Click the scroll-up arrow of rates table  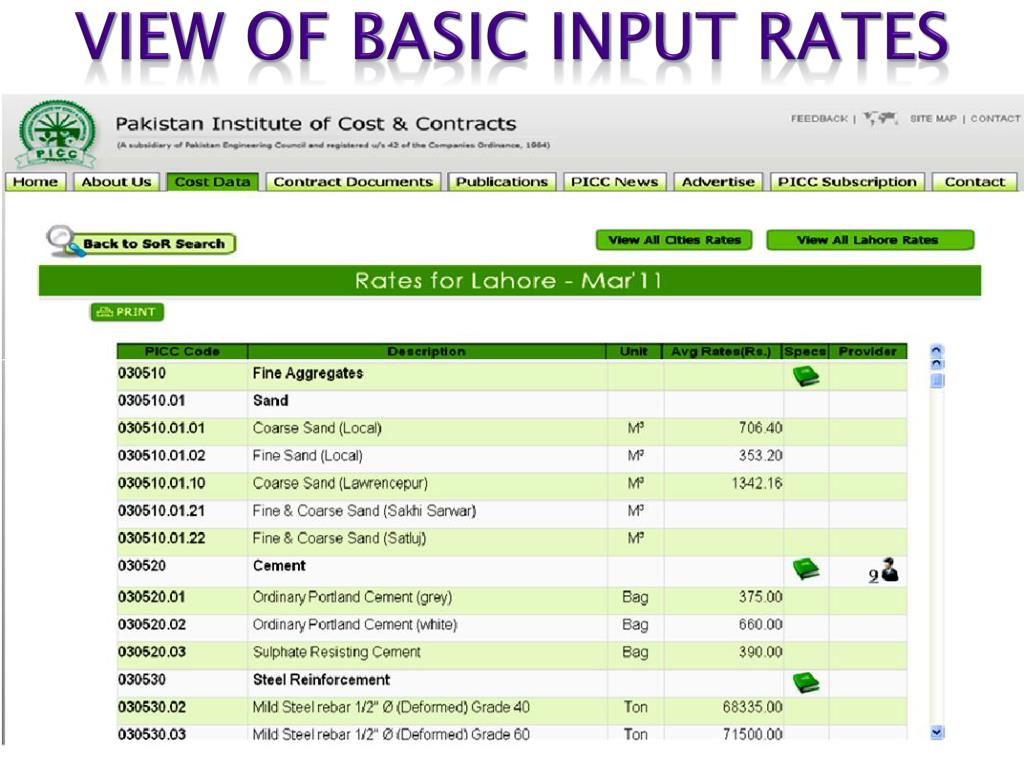[936, 351]
